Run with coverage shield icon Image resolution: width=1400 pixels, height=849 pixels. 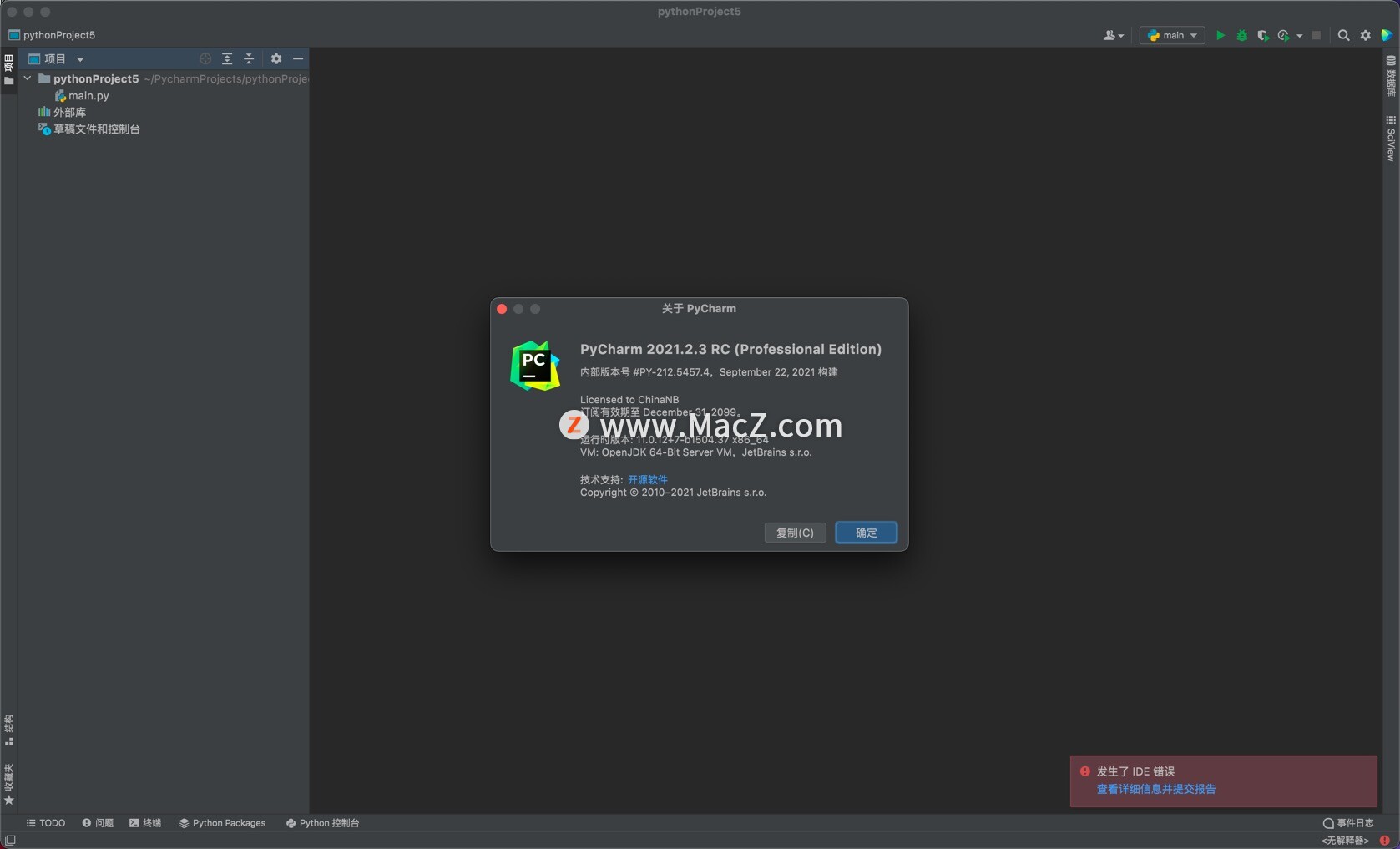tap(1263, 36)
